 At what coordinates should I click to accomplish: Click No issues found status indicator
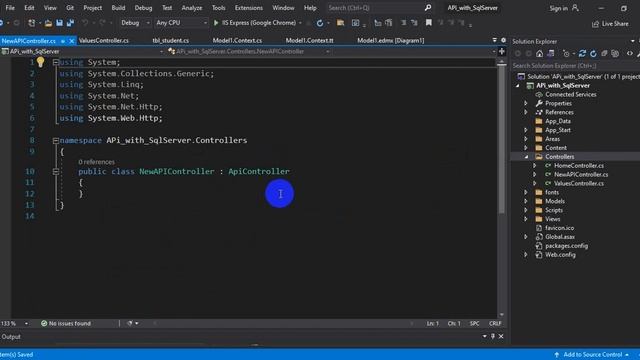tap(66, 323)
